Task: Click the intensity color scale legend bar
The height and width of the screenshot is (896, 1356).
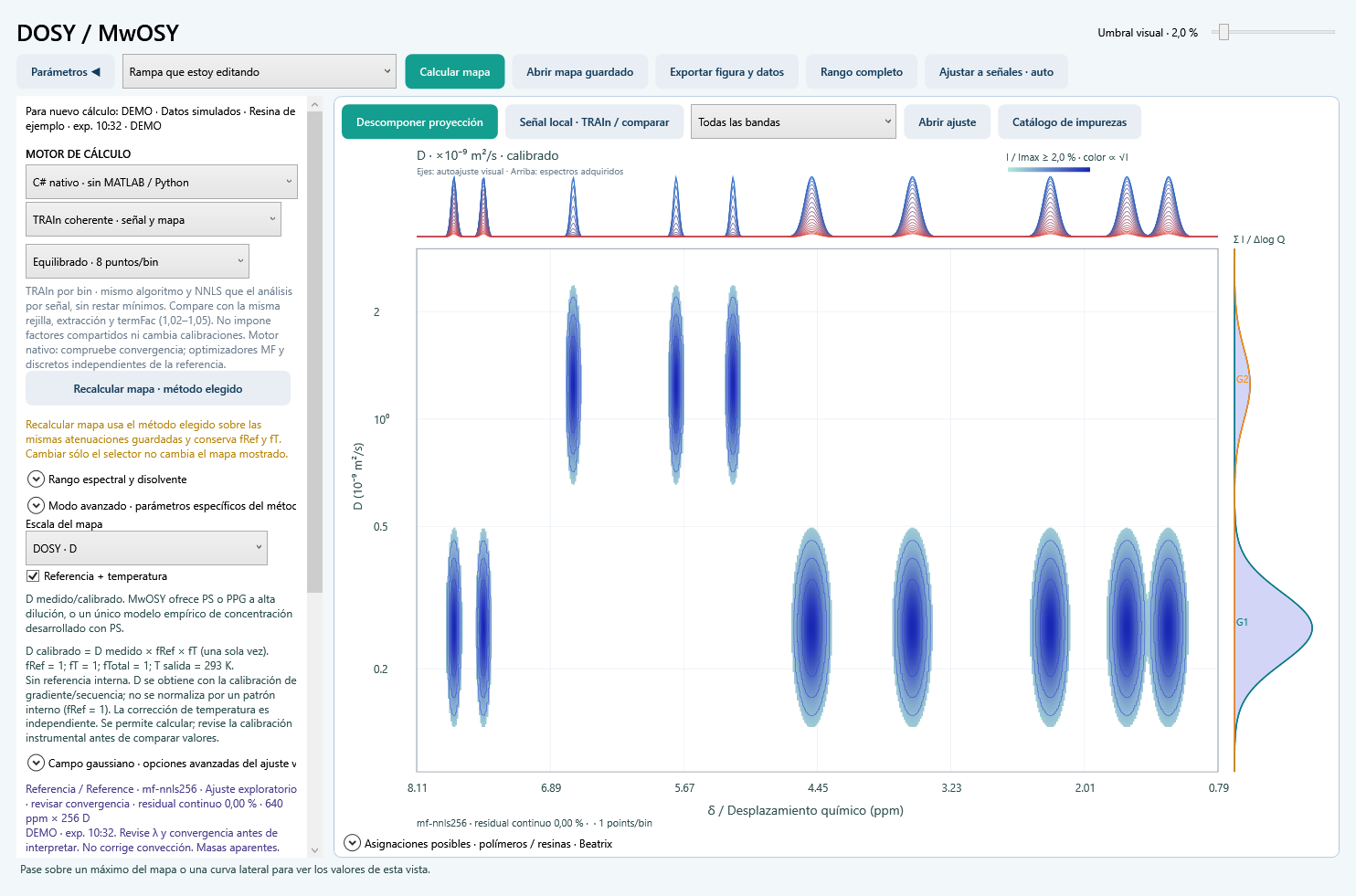Action: [1048, 169]
